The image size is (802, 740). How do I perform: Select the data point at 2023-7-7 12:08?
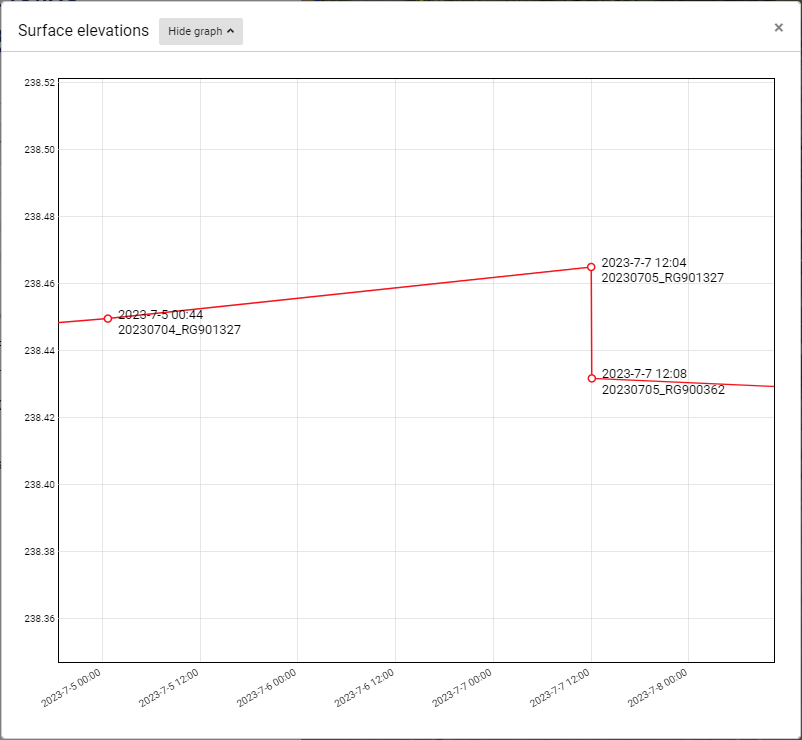[592, 378]
